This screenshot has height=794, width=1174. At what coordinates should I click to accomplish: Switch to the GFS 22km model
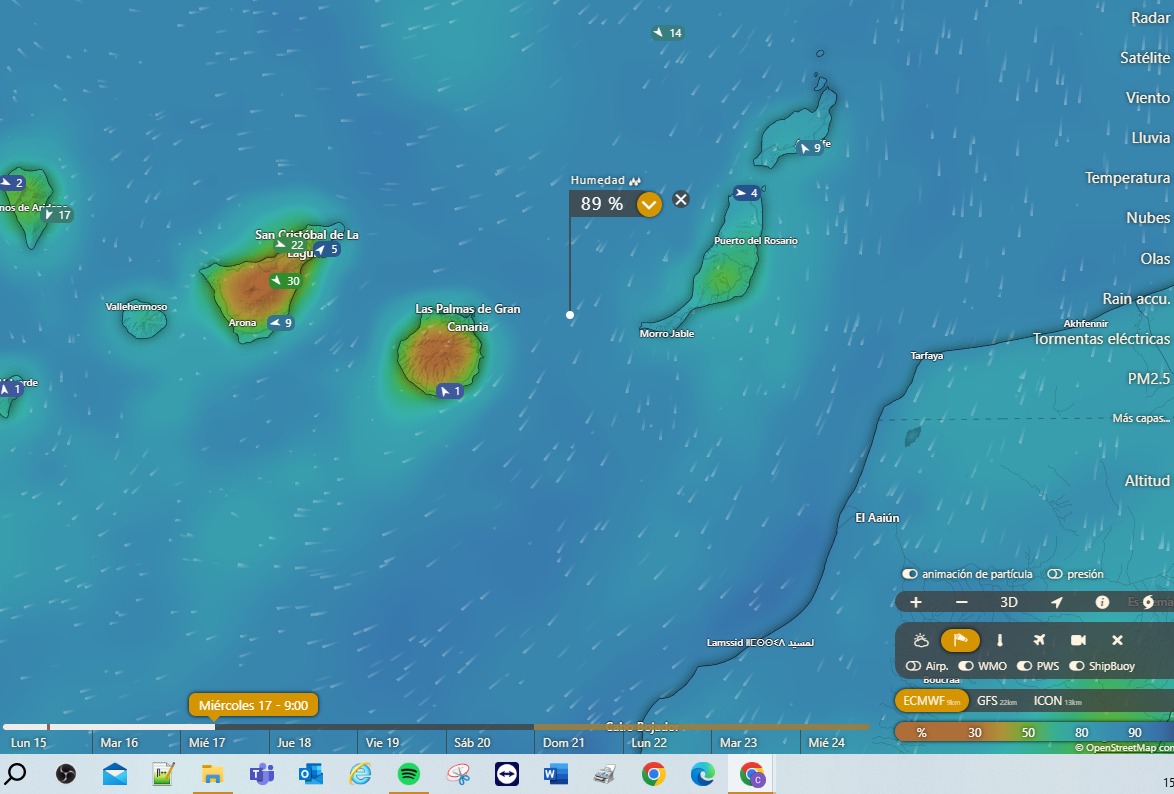click(x=997, y=701)
